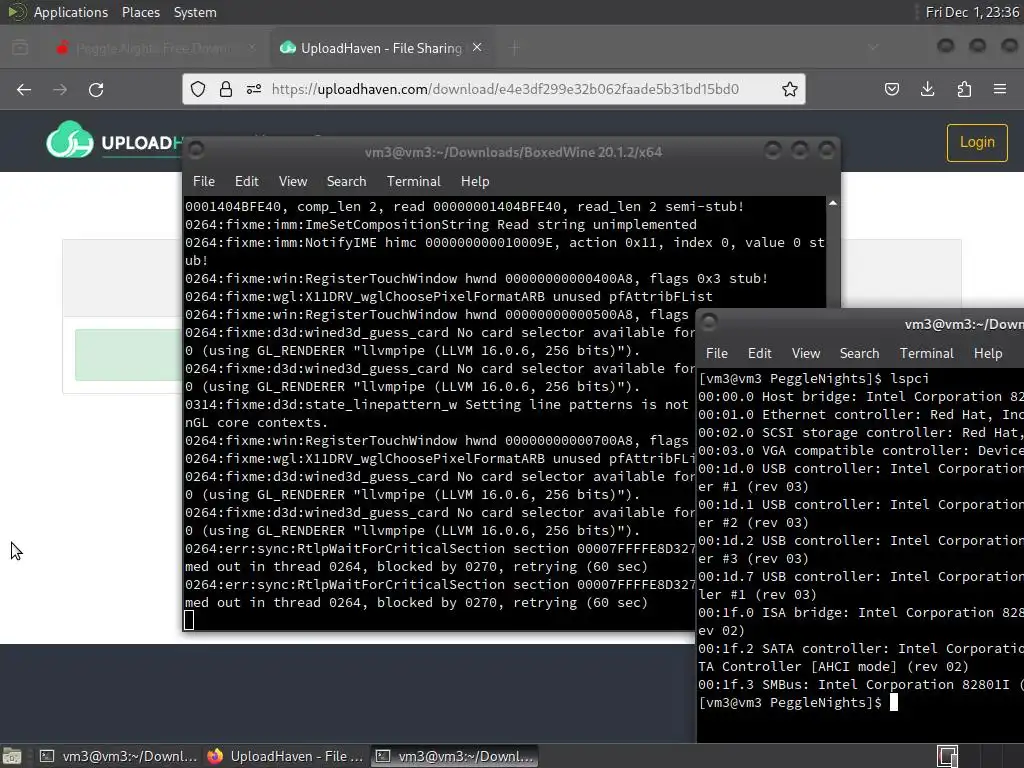
Task: Open Firefox downloads panel
Action: pos(927,89)
